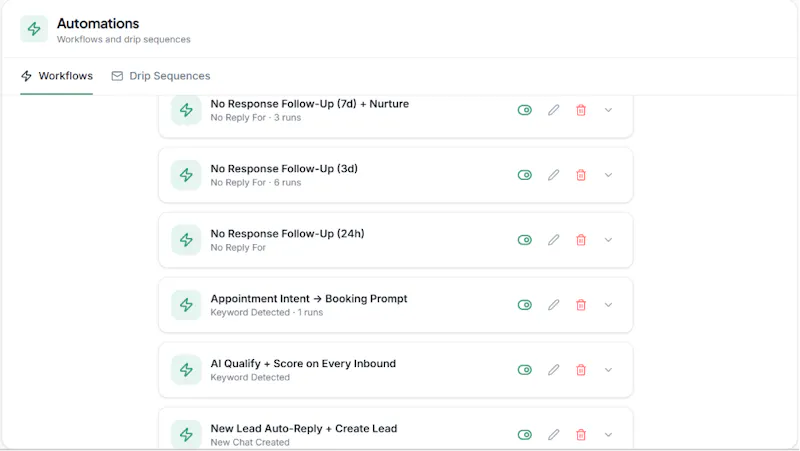
Task: Toggle No Response Follow-Up (7d) + Nurture enabled
Action: tap(524, 110)
